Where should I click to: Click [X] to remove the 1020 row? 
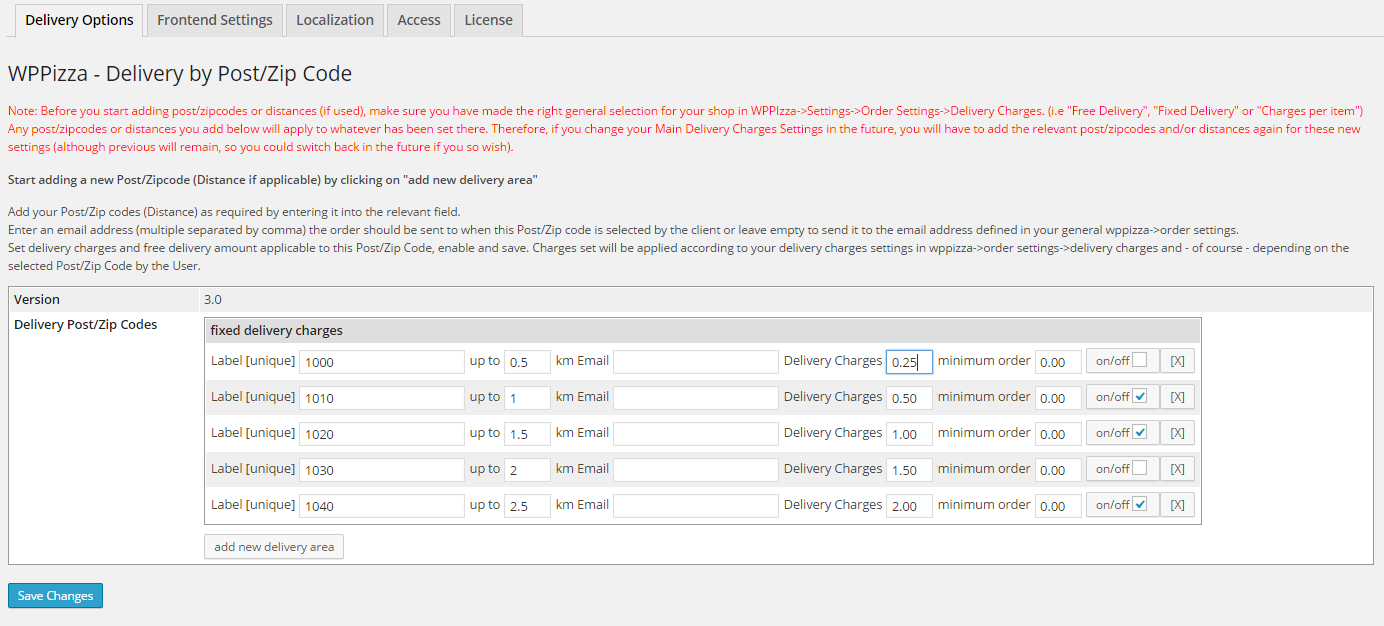(x=1177, y=433)
